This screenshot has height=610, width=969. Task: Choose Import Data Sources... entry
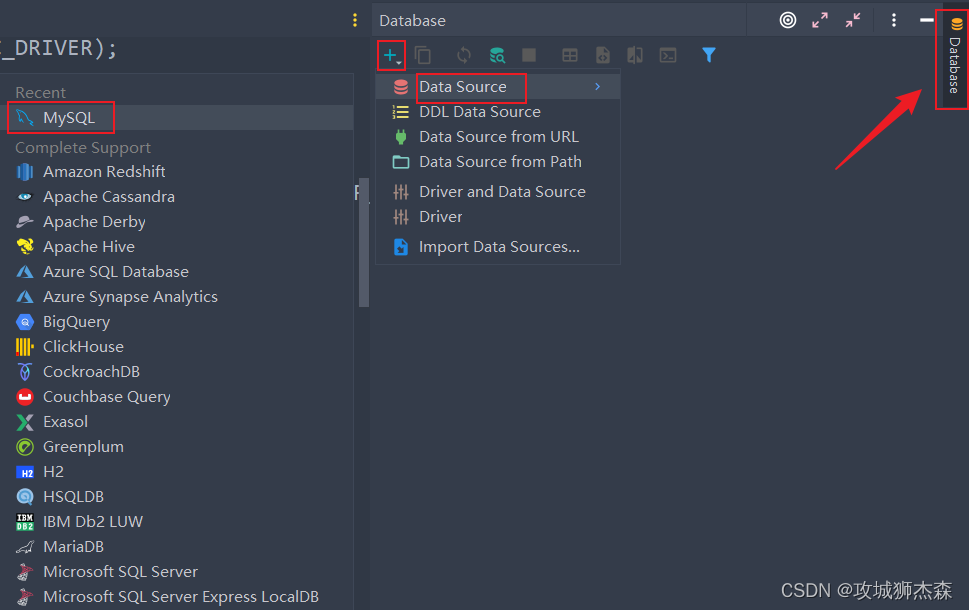coord(497,247)
